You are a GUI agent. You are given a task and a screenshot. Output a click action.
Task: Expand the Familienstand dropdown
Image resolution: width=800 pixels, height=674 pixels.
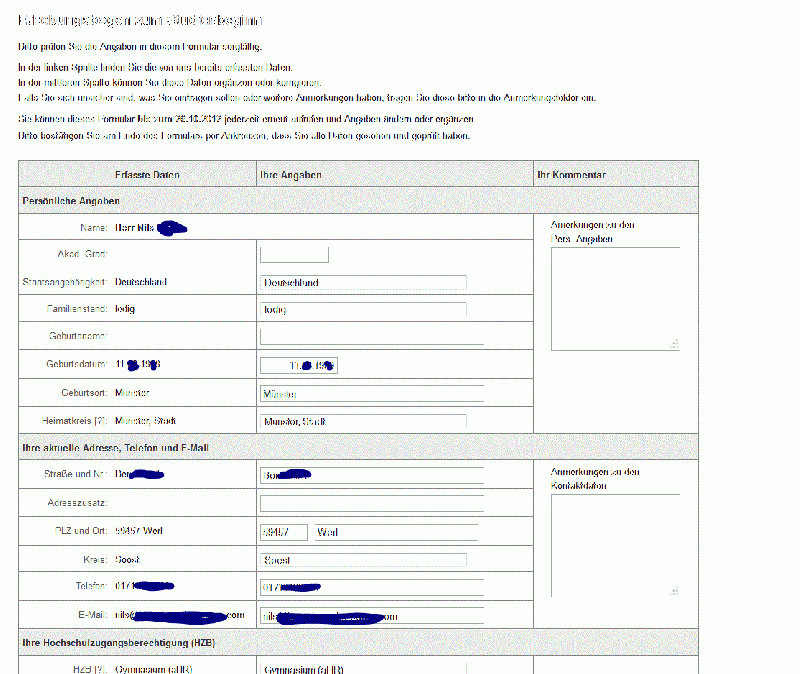click(363, 310)
